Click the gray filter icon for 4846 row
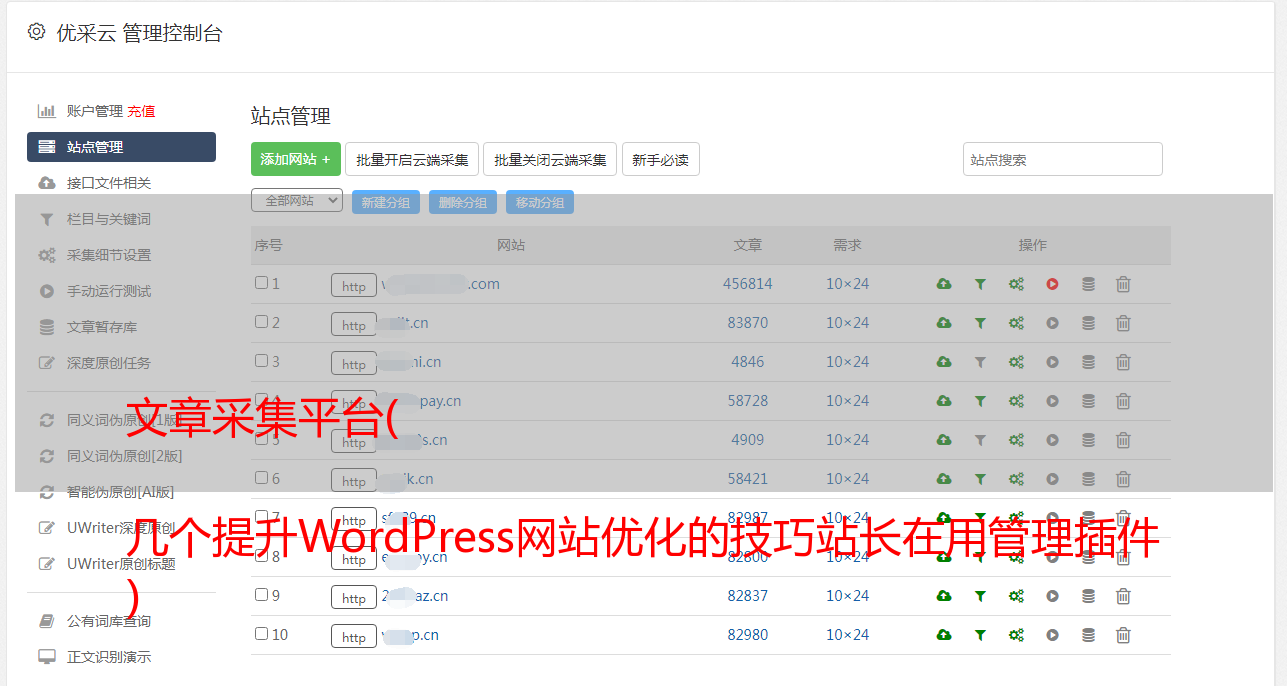The height and width of the screenshot is (686, 1287). point(980,362)
